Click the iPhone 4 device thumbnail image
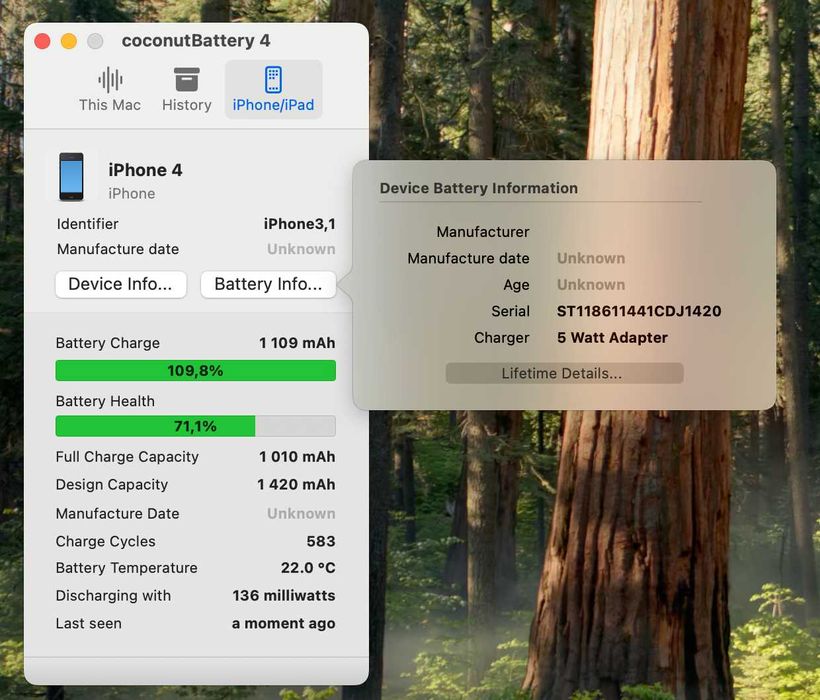 [71, 177]
